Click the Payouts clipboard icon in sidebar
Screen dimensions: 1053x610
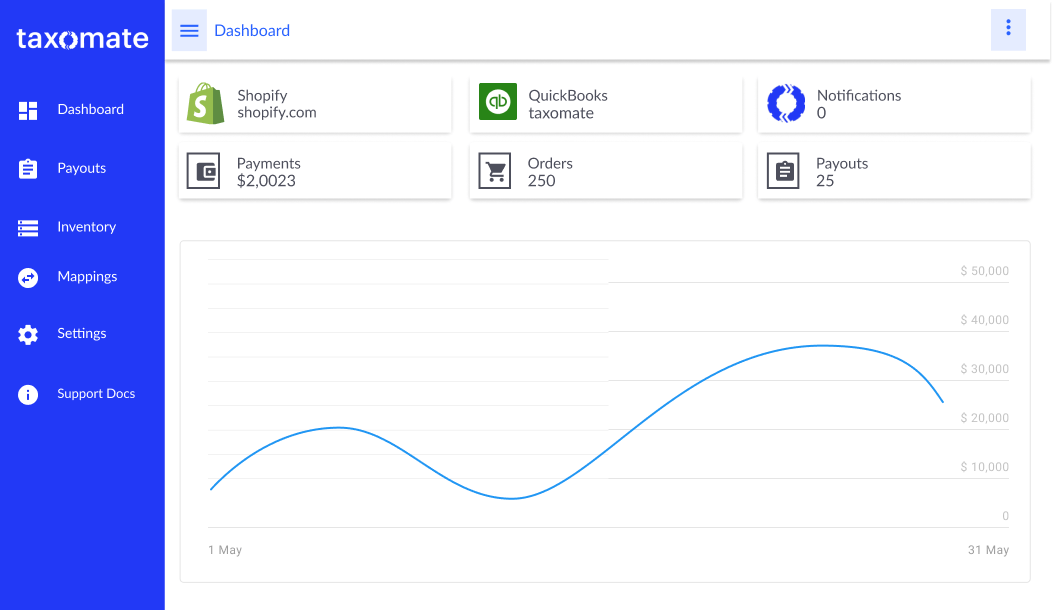(28, 169)
